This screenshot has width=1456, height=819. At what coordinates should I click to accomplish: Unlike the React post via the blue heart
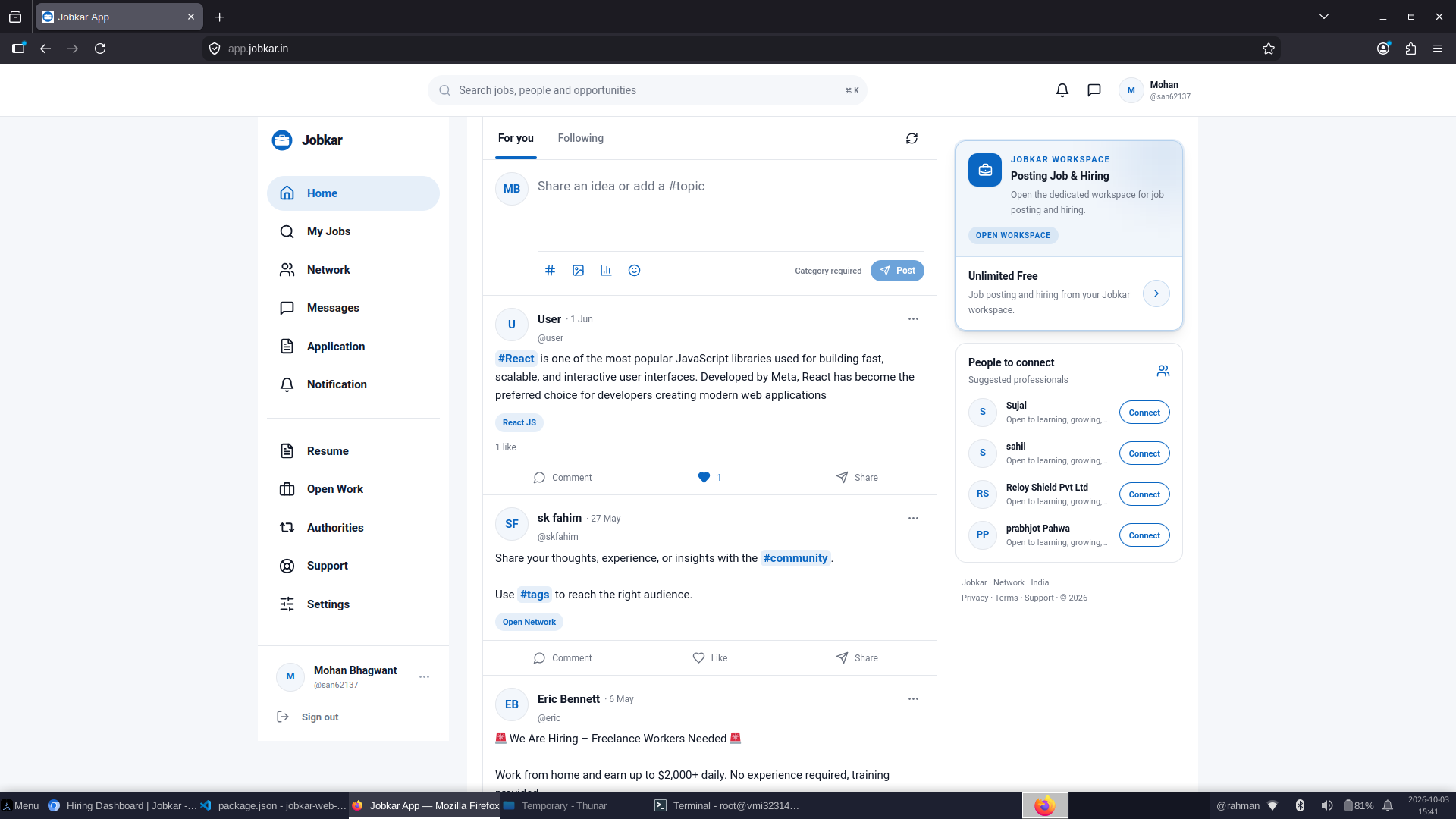click(704, 478)
